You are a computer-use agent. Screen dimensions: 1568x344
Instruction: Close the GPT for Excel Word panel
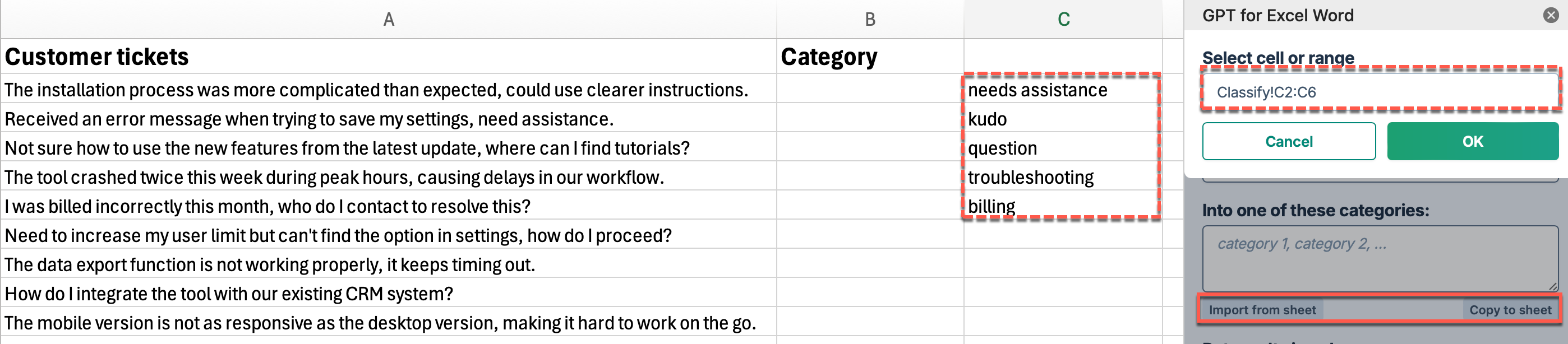point(1551,15)
